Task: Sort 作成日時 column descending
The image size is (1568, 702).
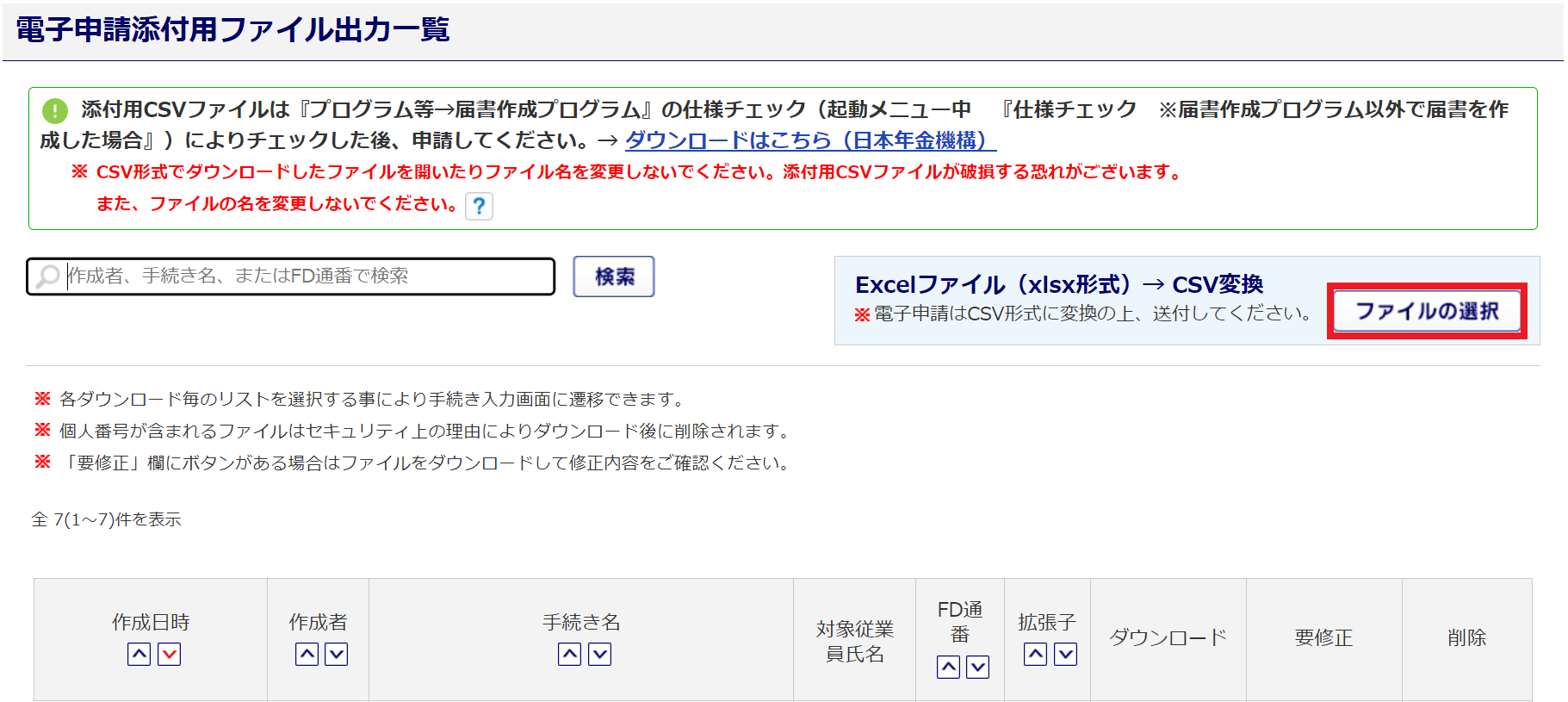Action: tap(169, 655)
